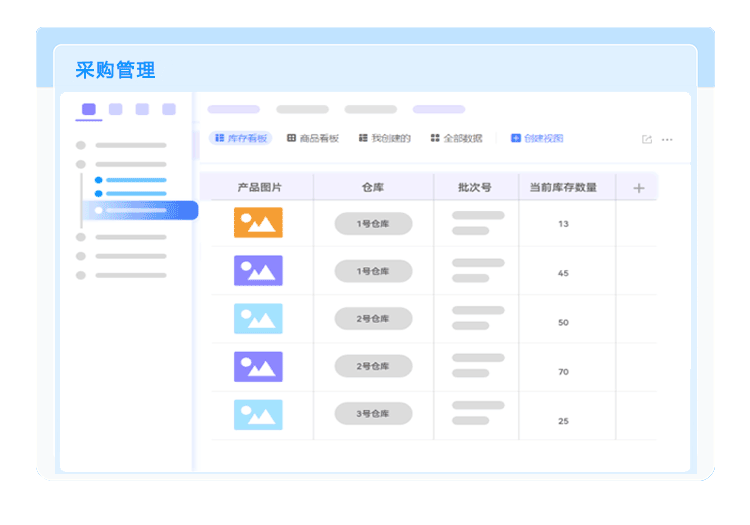This screenshot has height=525, width=750.
Task: Click the share icon beside the more options
Action: point(647,139)
